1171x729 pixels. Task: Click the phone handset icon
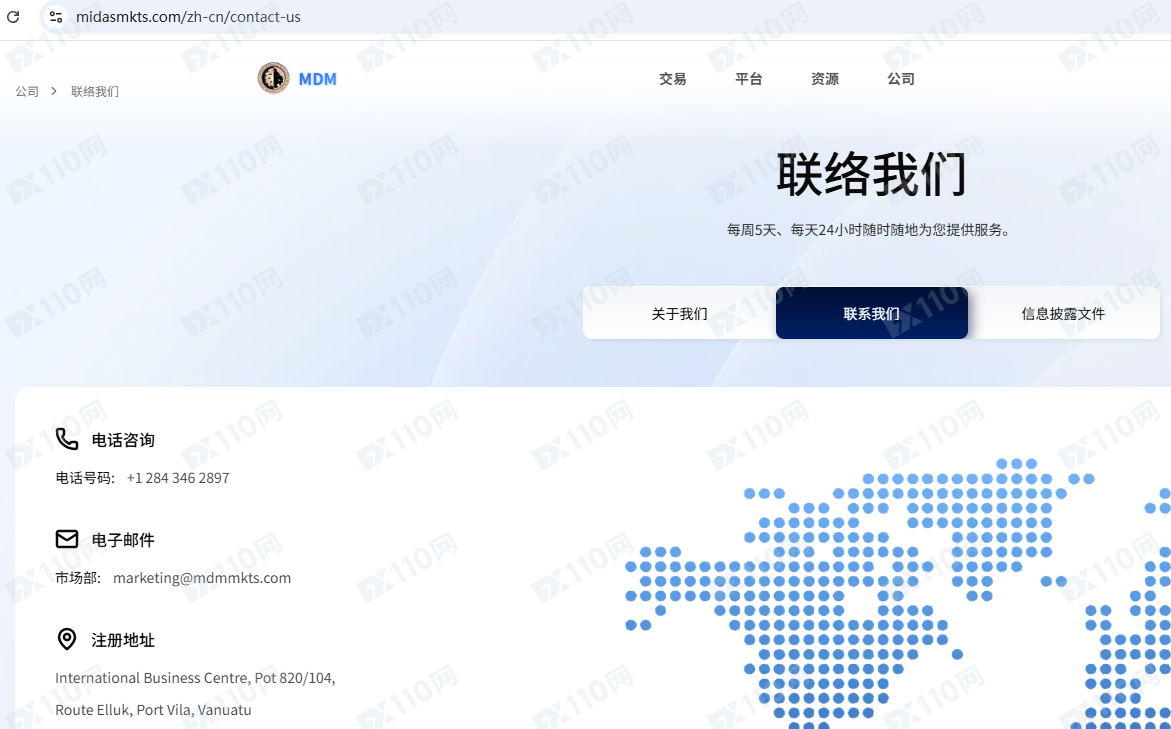(x=67, y=439)
